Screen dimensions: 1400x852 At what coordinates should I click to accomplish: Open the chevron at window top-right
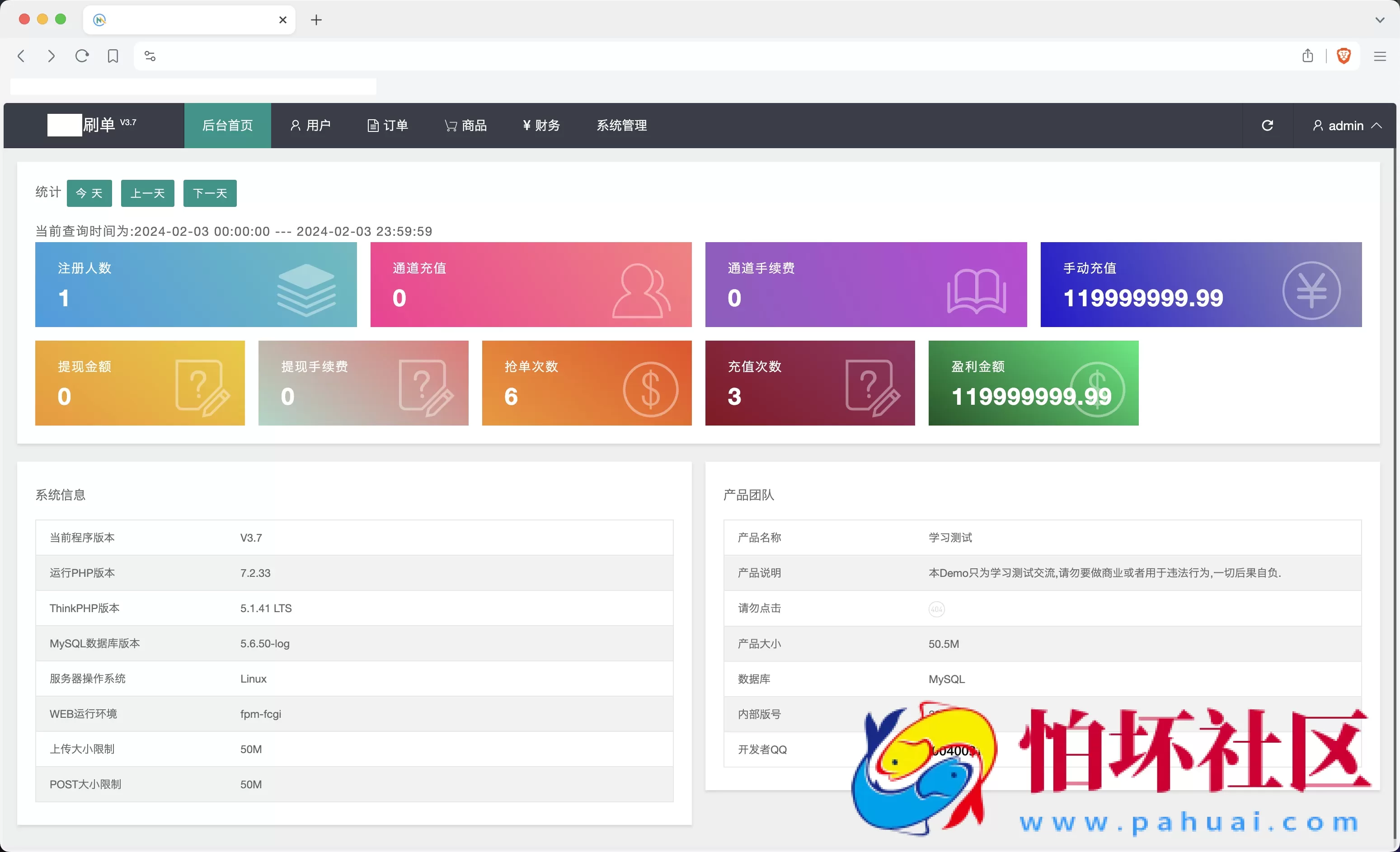(x=1380, y=19)
